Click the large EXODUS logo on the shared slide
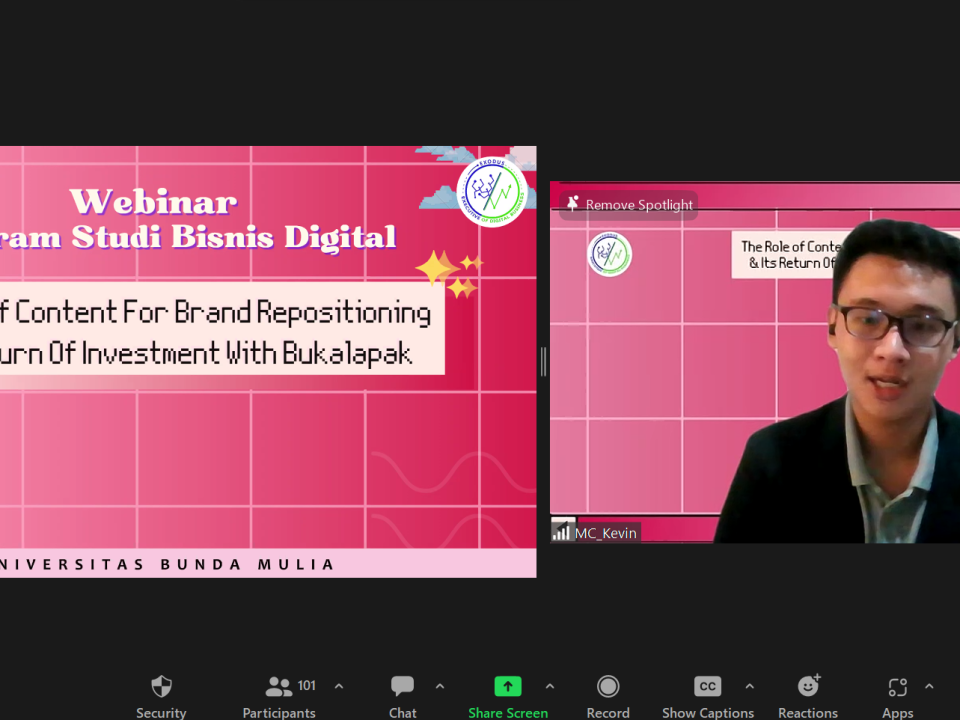 click(492, 192)
